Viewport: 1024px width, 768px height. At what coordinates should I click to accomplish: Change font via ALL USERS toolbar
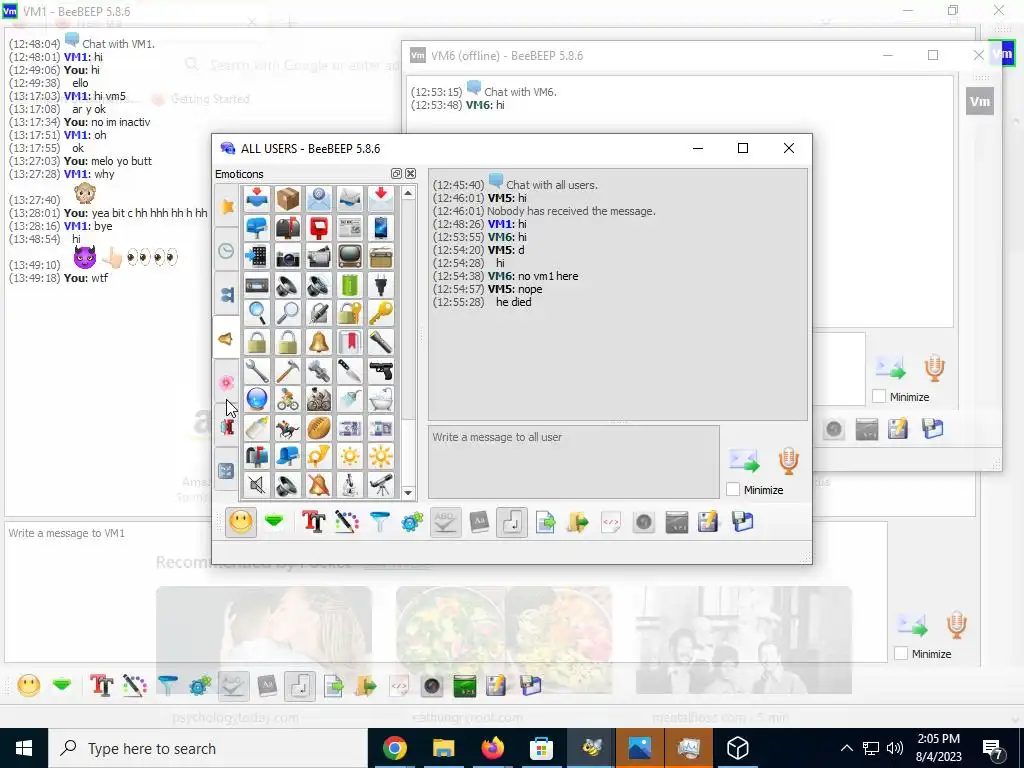click(x=313, y=522)
